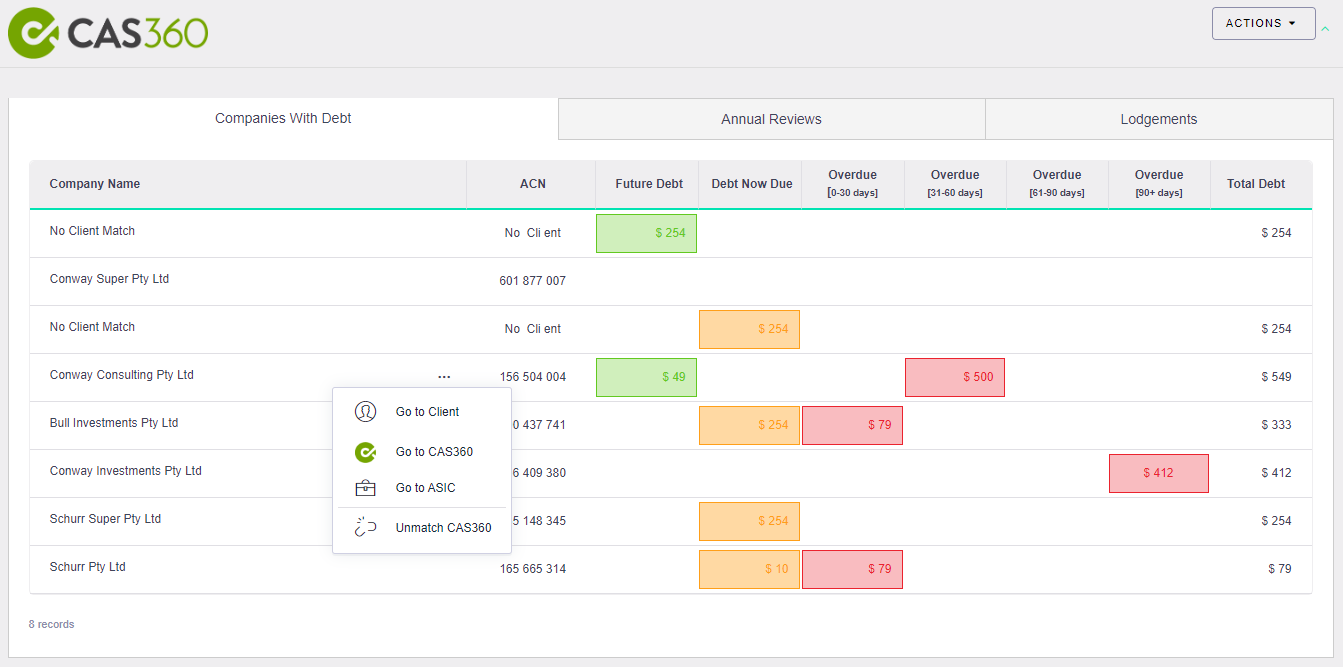
Task: Click the Debt Now Due column header
Action: click(752, 184)
